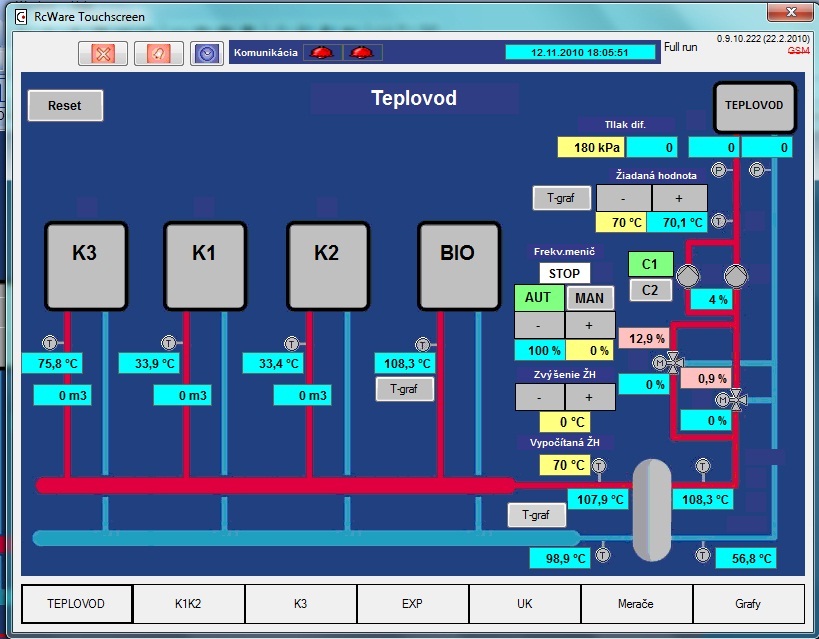Click sensor icon above 108,3 °C tank reading

click(x=703, y=465)
